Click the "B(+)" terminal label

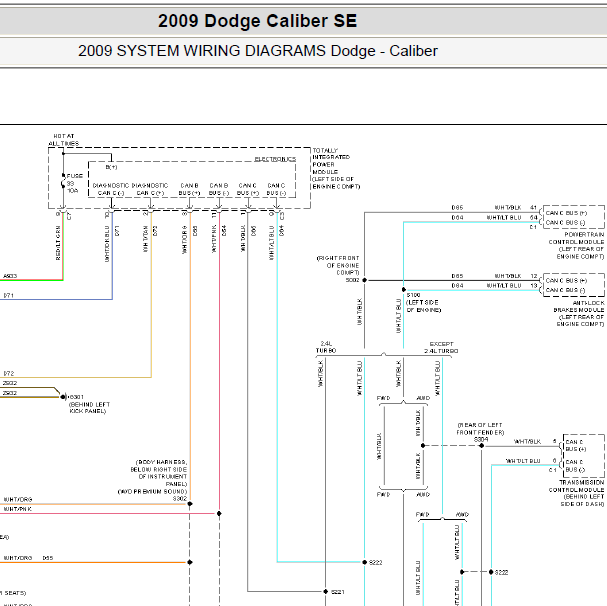point(111,167)
